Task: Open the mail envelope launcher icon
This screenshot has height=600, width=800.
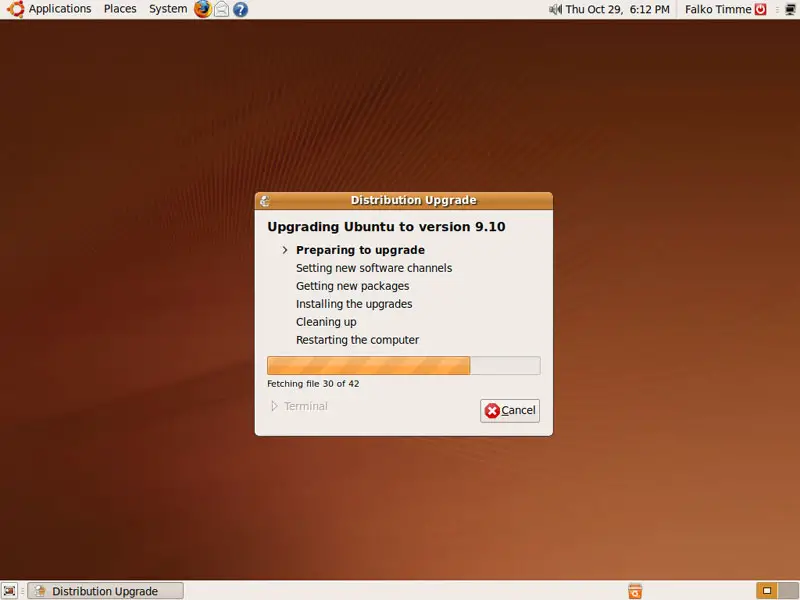Action: 221,9
